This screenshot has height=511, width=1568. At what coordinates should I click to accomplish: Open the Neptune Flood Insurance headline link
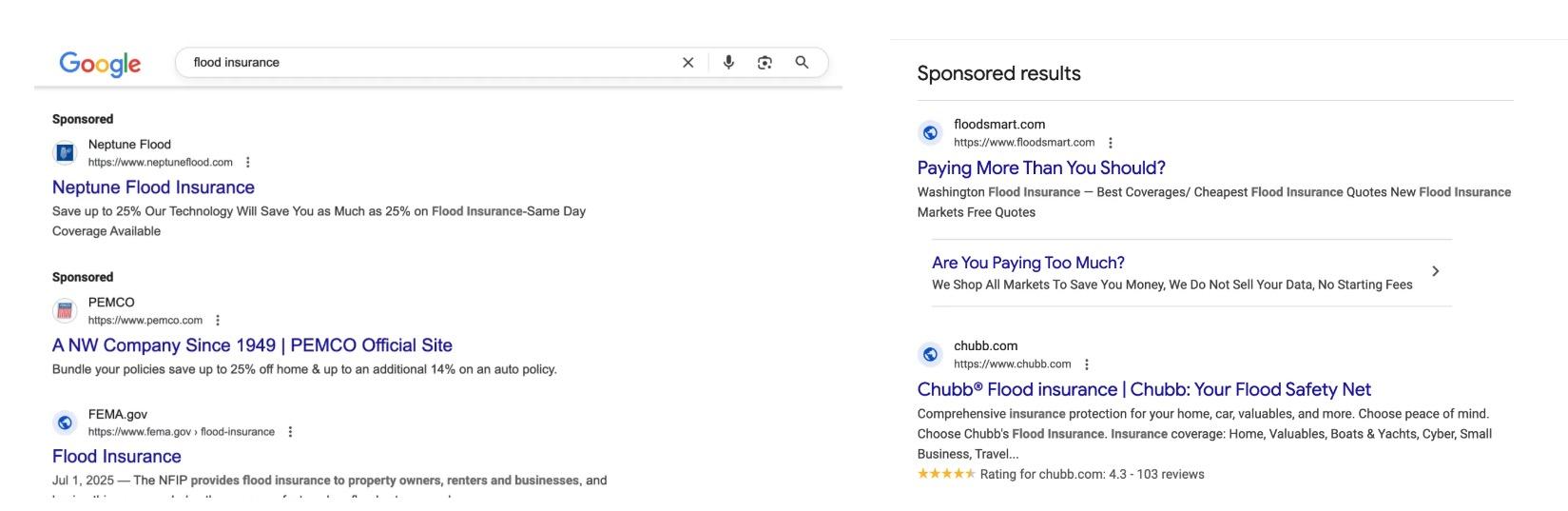(153, 187)
